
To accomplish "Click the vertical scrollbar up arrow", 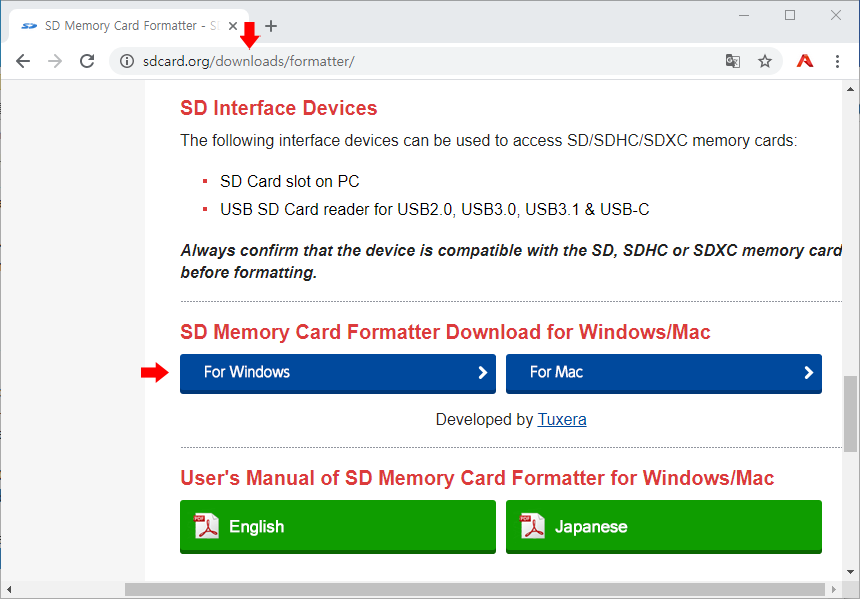I will (x=850, y=89).
